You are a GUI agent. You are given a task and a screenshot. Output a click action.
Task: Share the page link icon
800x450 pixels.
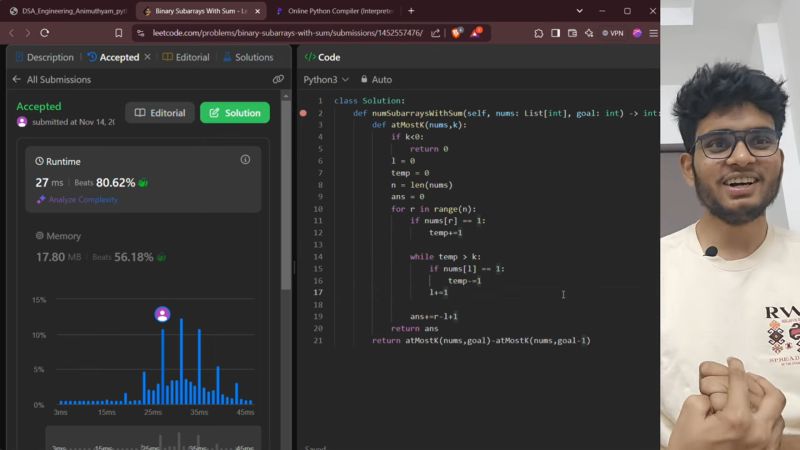[x=435, y=33]
